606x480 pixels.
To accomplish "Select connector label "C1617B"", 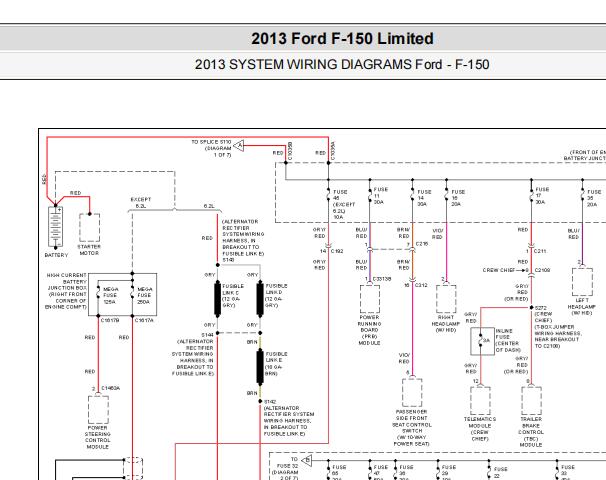I will (110, 320).
